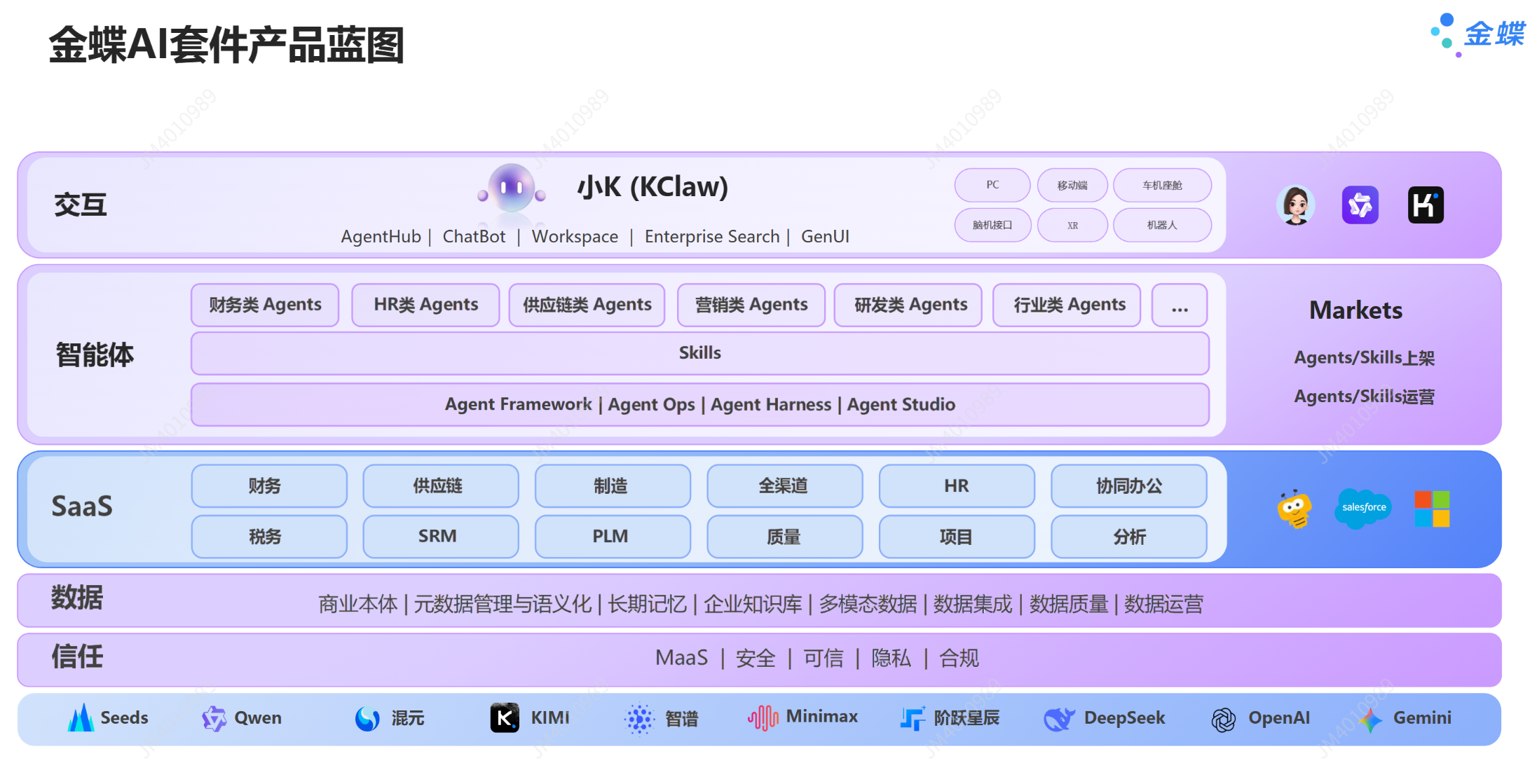Viewport: 1537px width, 784px height.
Task: Click the purple hexagon app icon
Action: [x=1360, y=205]
